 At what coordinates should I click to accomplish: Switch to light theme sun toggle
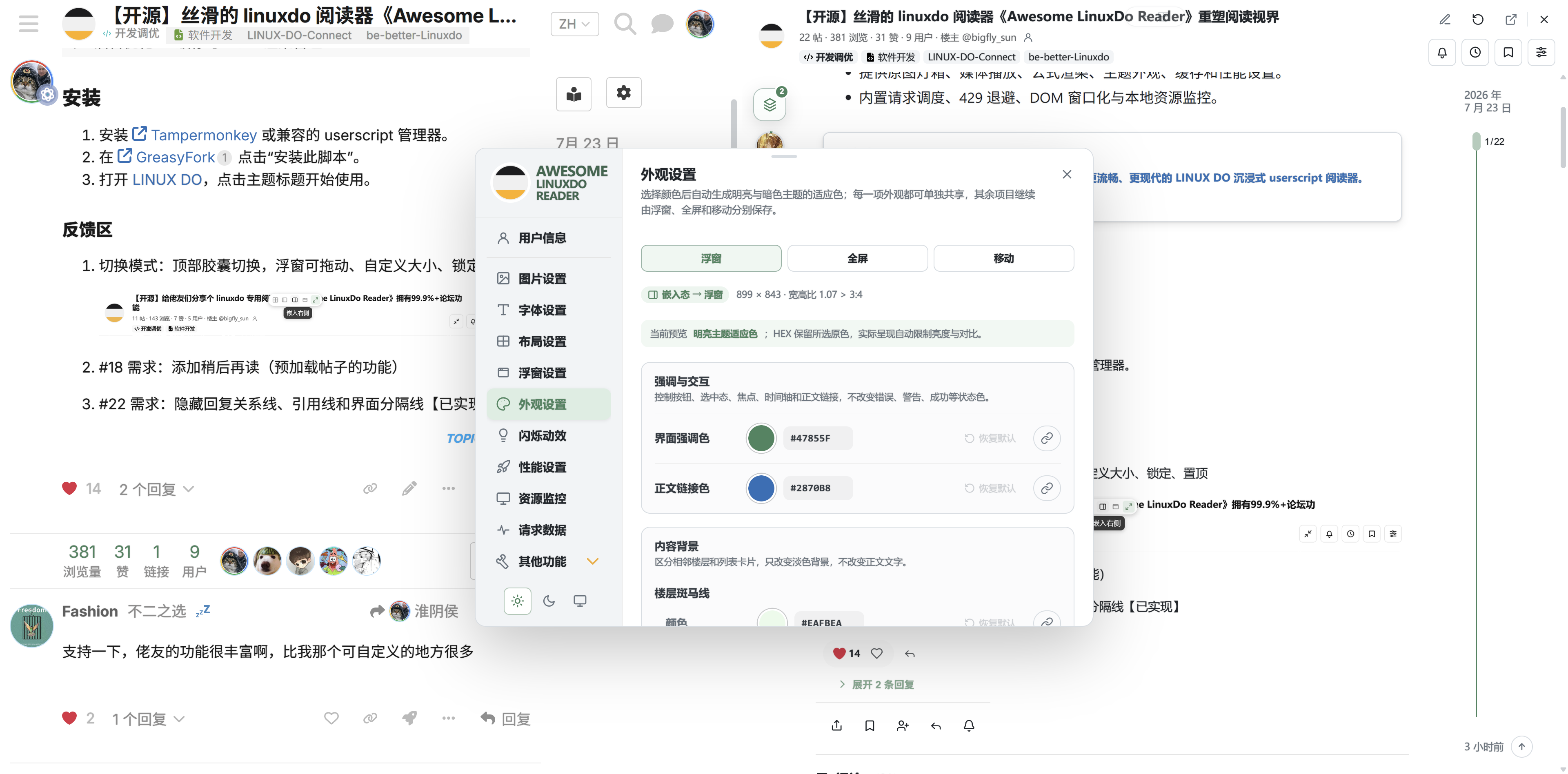[517, 601]
